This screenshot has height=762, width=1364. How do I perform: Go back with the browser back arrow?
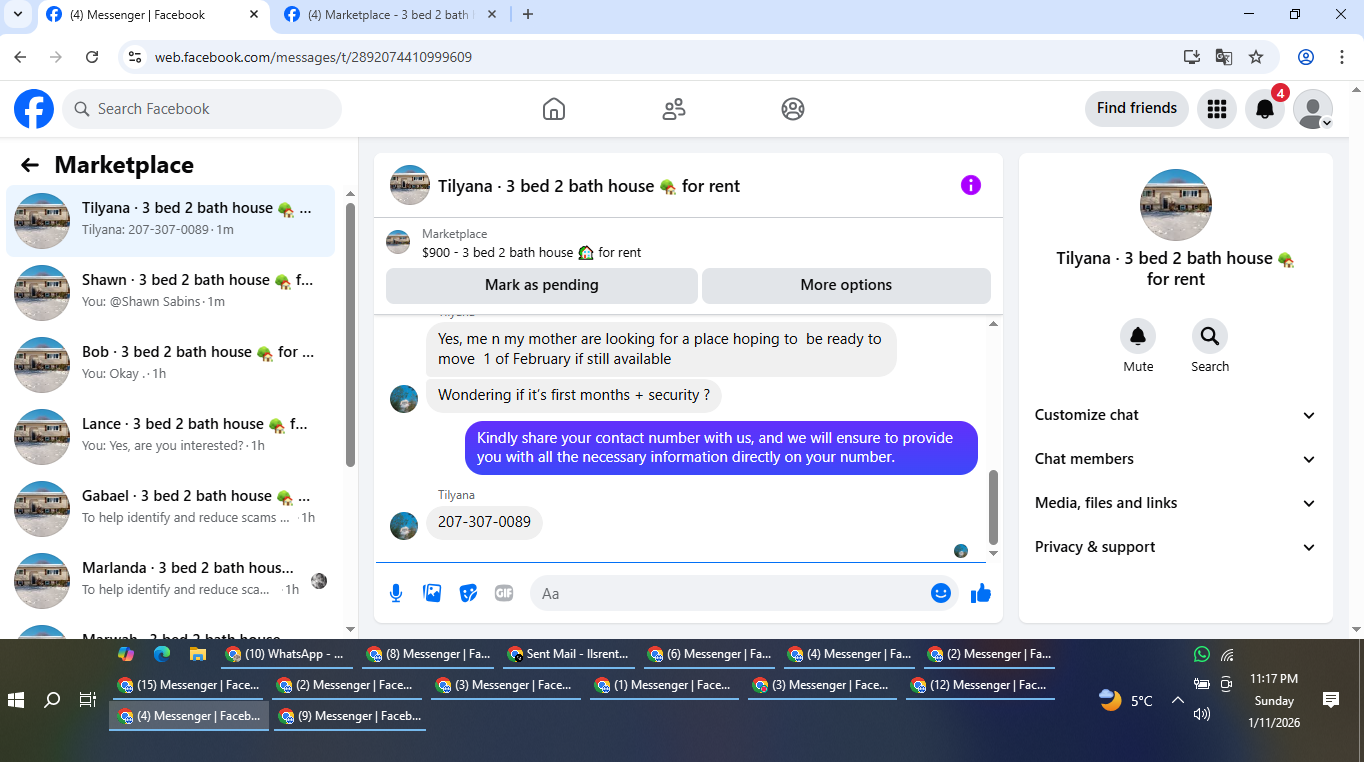(x=20, y=57)
